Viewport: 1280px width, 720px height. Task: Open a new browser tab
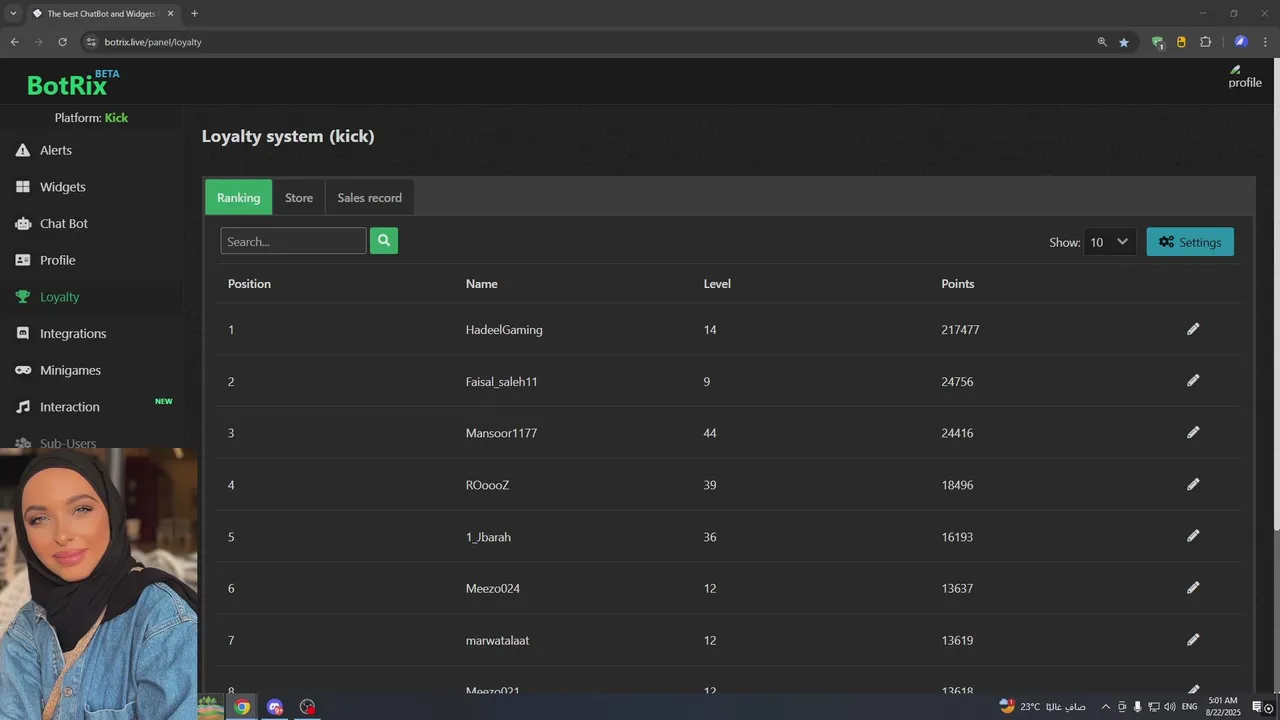(194, 13)
